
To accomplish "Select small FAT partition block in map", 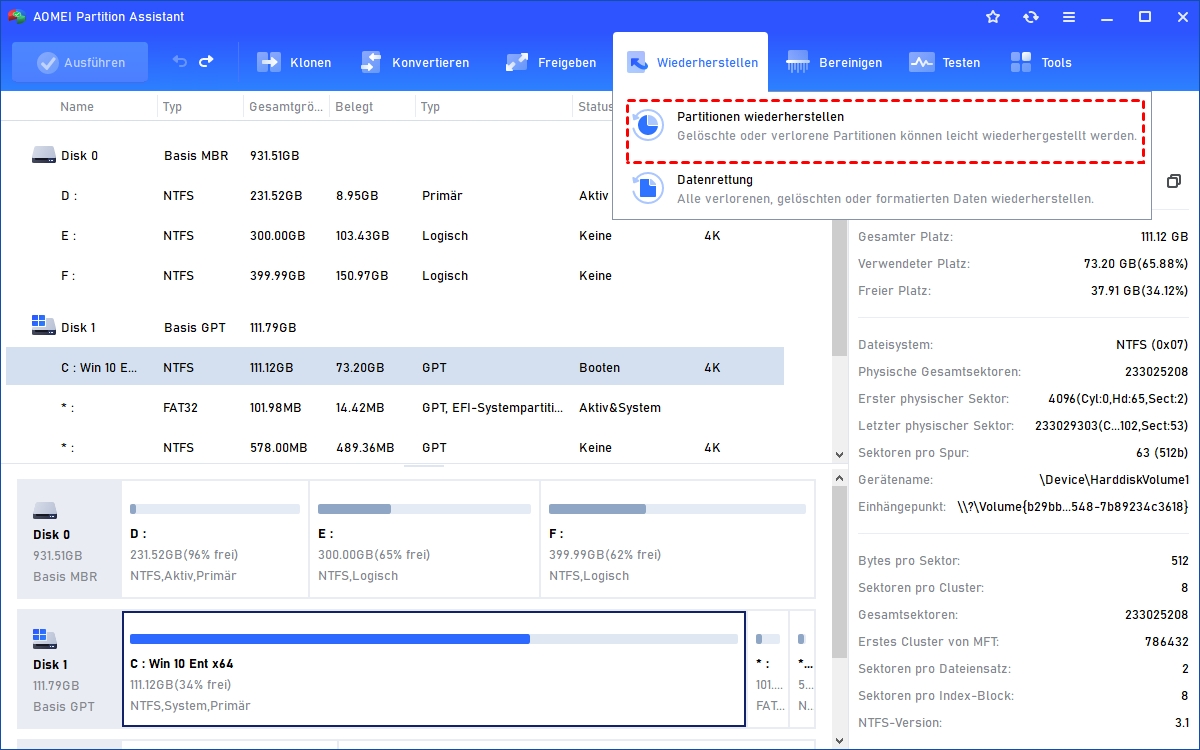I will [767, 668].
